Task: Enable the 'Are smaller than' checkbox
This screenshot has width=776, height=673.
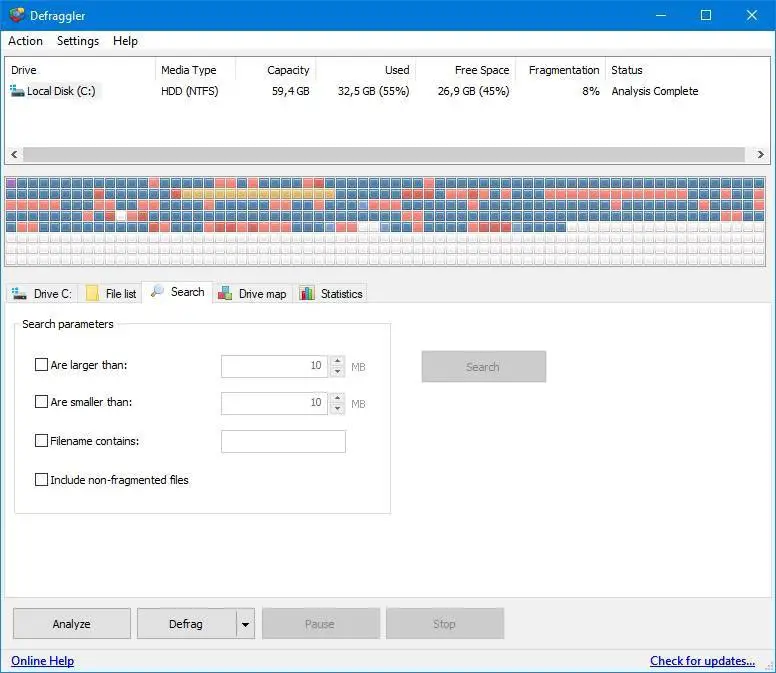Action: click(x=41, y=401)
